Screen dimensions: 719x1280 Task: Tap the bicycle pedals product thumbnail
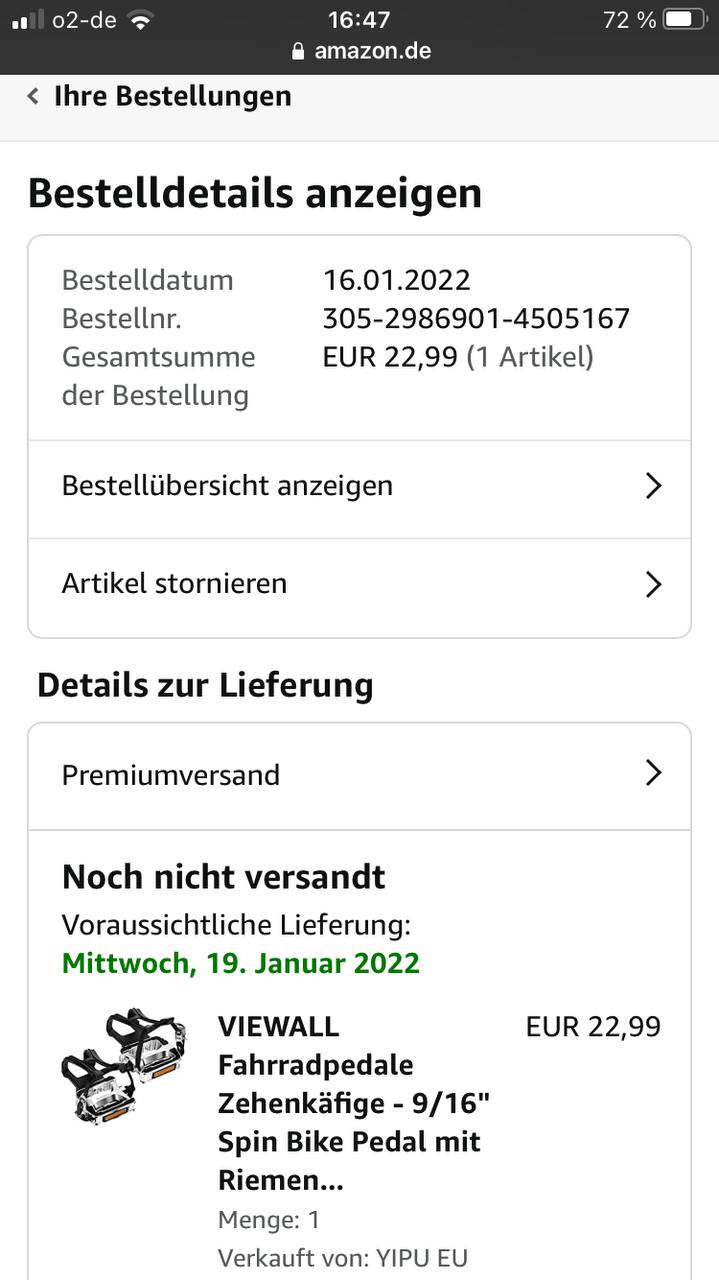coord(124,1066)
